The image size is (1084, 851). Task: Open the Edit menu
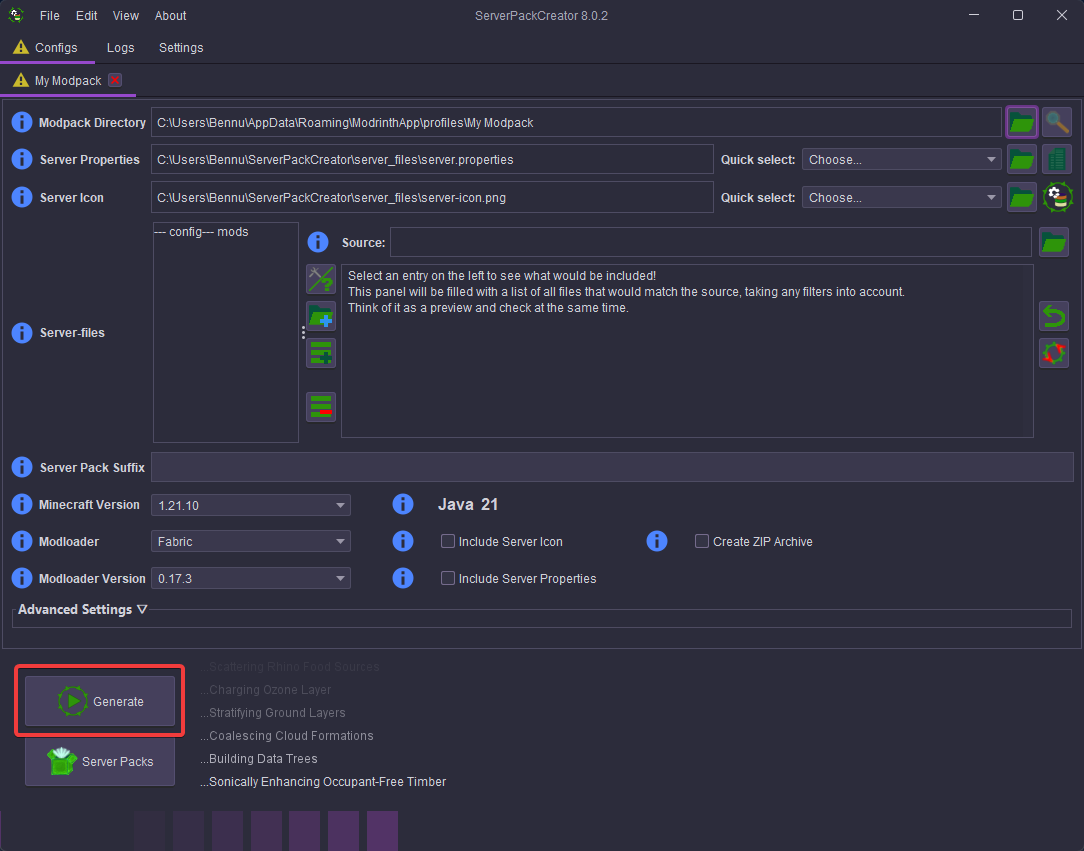click(86, 15)
